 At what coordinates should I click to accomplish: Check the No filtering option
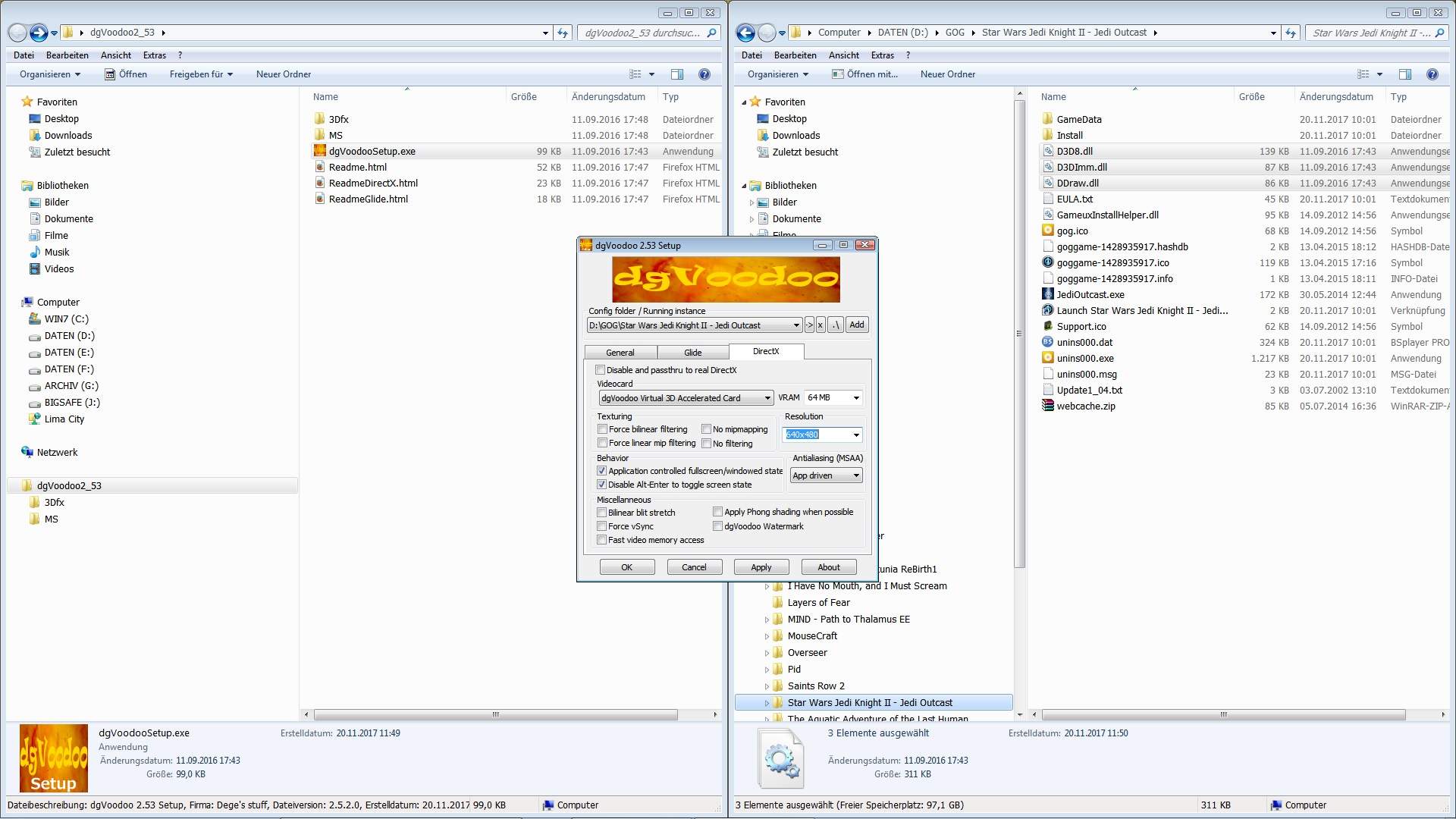pos(706,444)
